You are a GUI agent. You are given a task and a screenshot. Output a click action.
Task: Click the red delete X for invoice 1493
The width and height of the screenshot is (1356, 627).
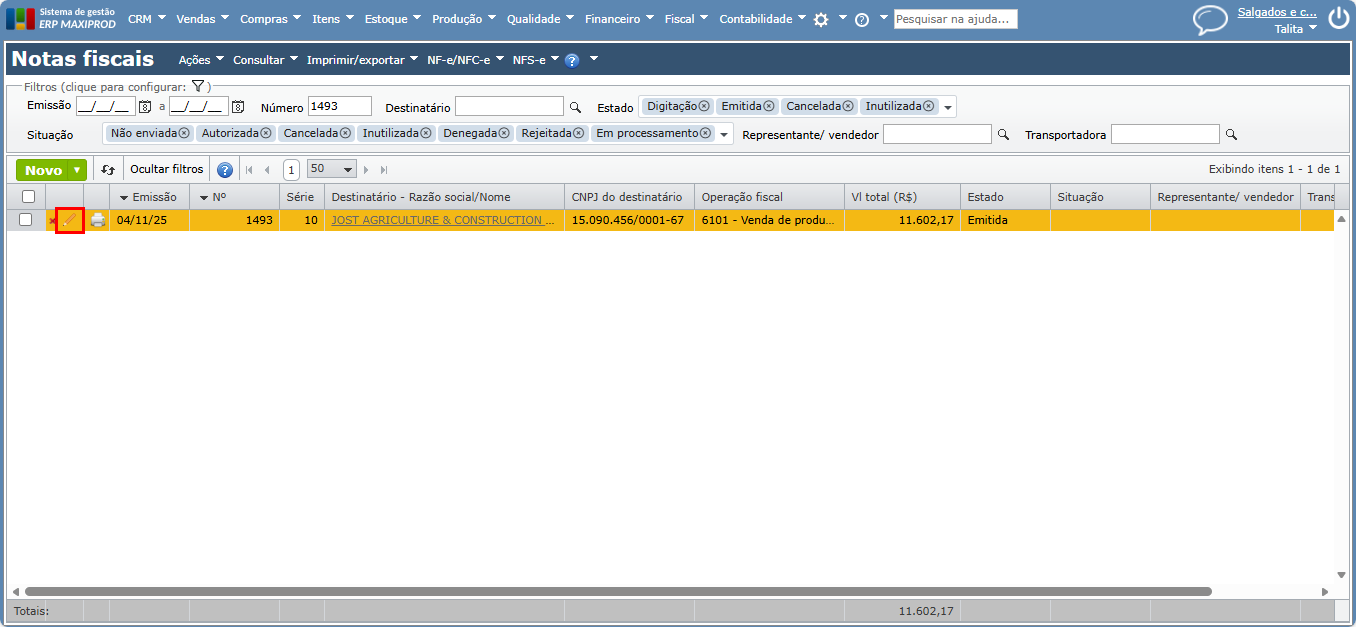click(x=52, y=221)
